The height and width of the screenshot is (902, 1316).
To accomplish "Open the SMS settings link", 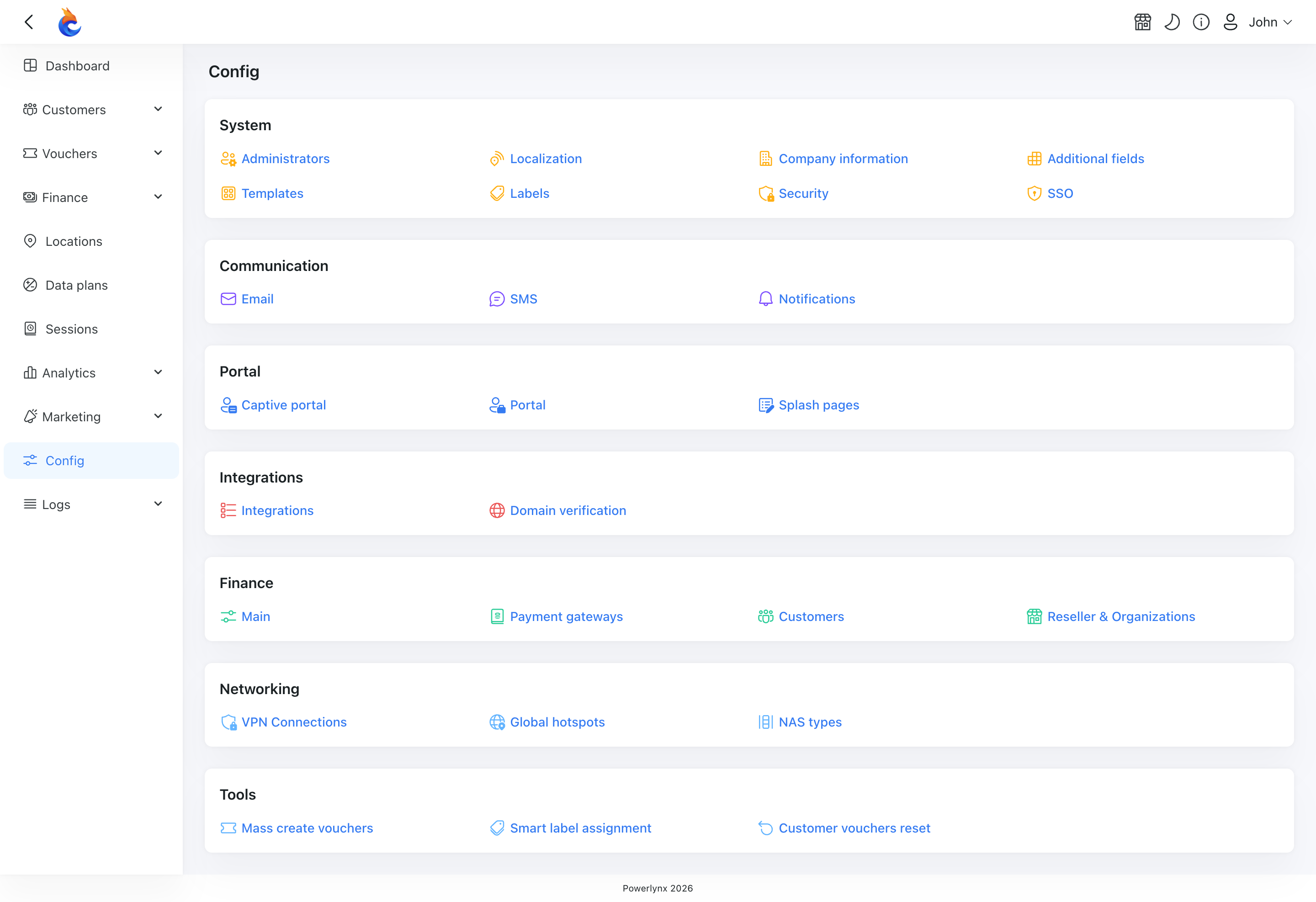I will (523, 299).
